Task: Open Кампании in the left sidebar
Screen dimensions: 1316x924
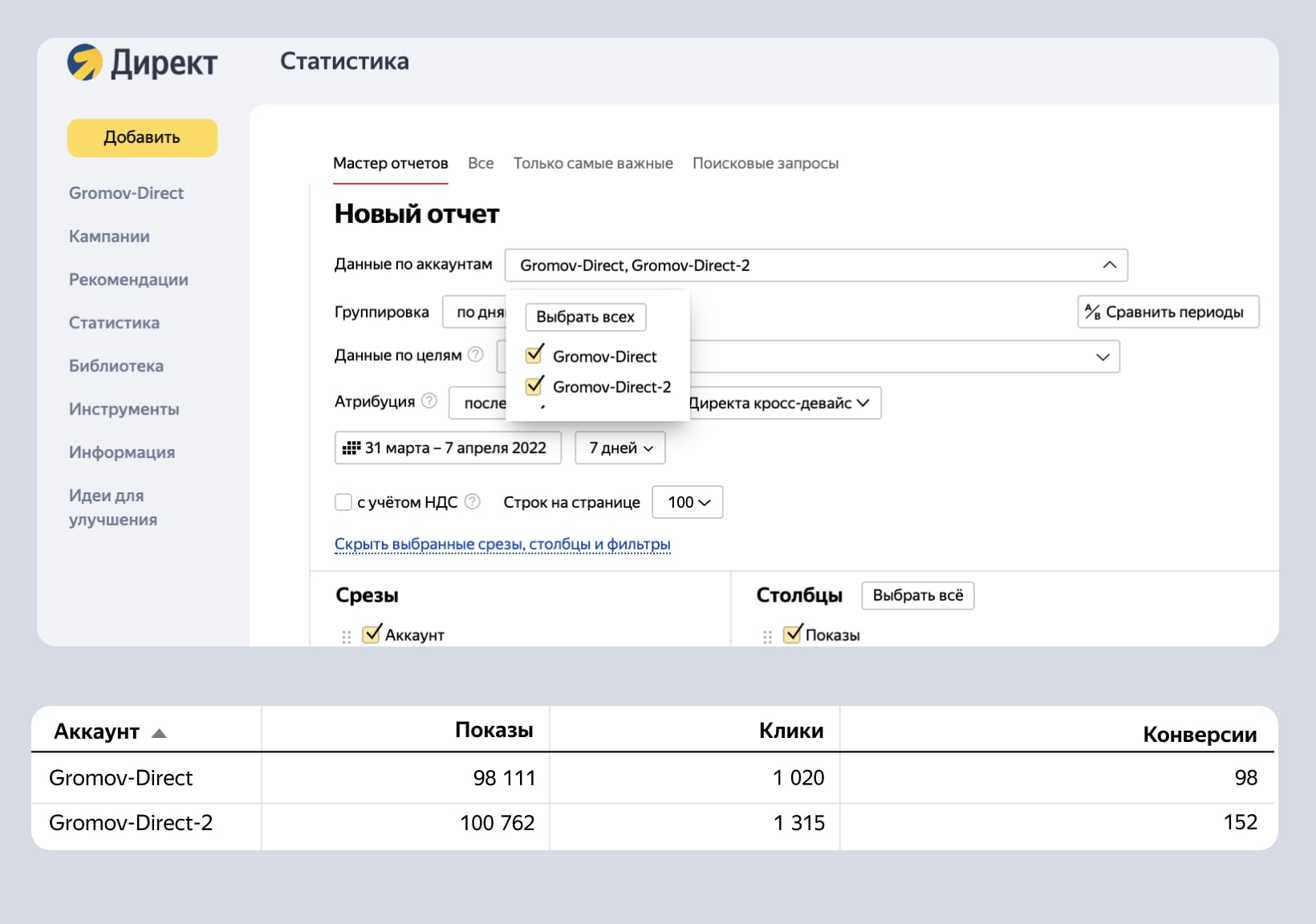Action: pos(109,237)
